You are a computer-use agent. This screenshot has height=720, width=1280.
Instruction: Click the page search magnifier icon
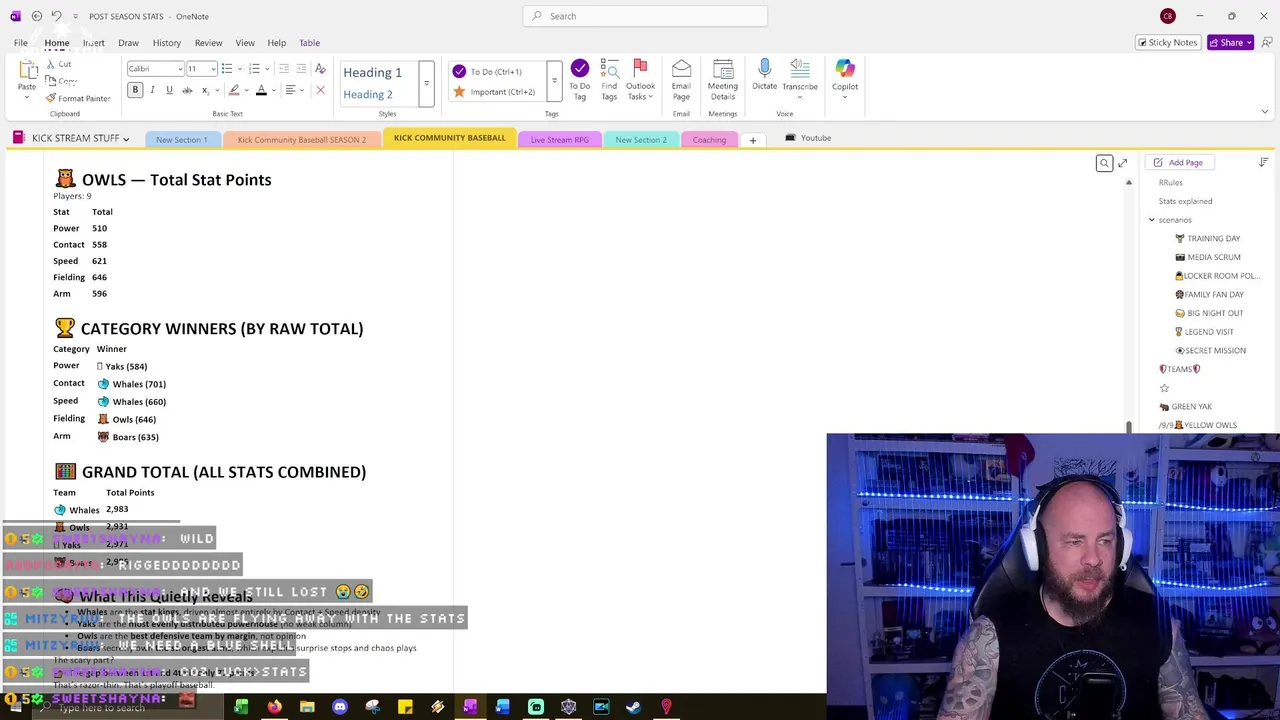pyautogui.click(x=1104, y=163)
